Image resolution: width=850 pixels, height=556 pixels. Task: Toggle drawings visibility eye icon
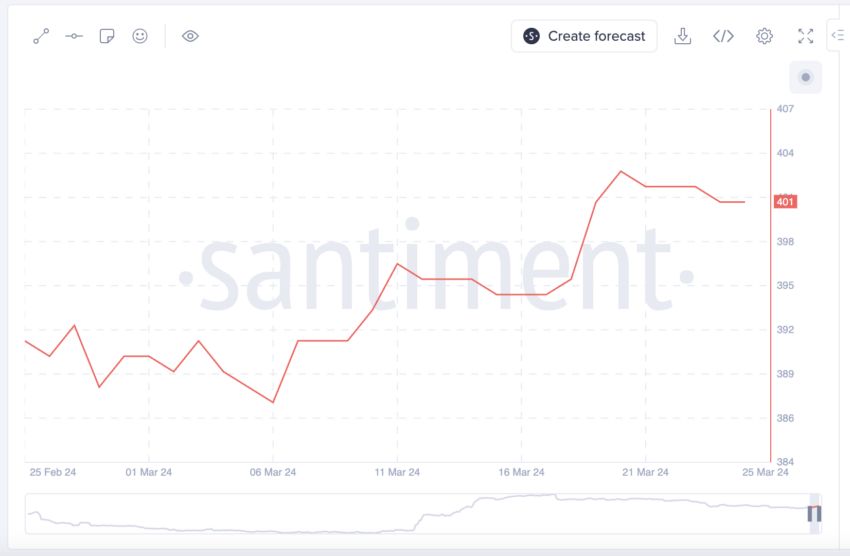190,36
